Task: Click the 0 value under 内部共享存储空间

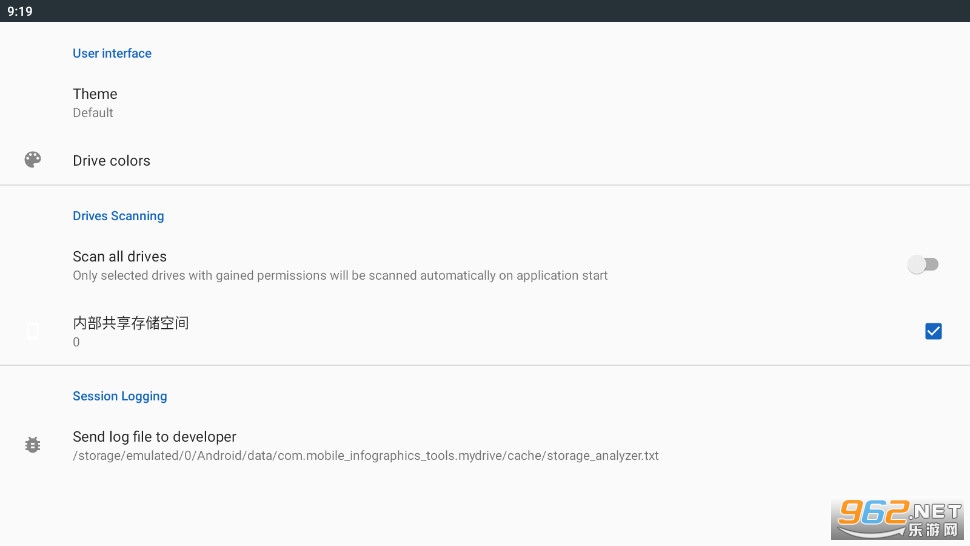Action: point(76,342)
